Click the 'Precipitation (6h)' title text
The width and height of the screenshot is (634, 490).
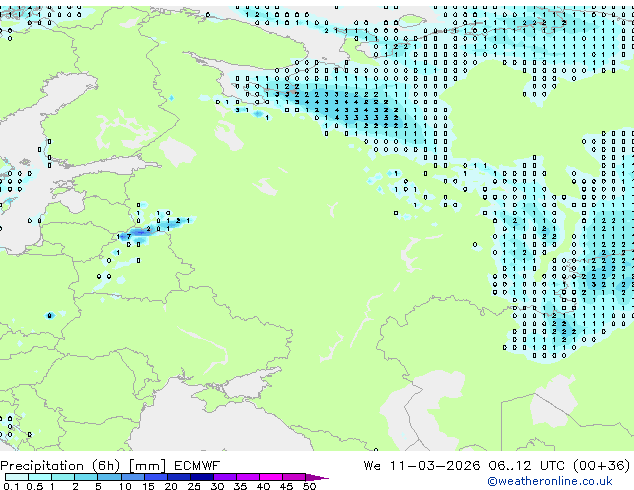tap(60, 466)
